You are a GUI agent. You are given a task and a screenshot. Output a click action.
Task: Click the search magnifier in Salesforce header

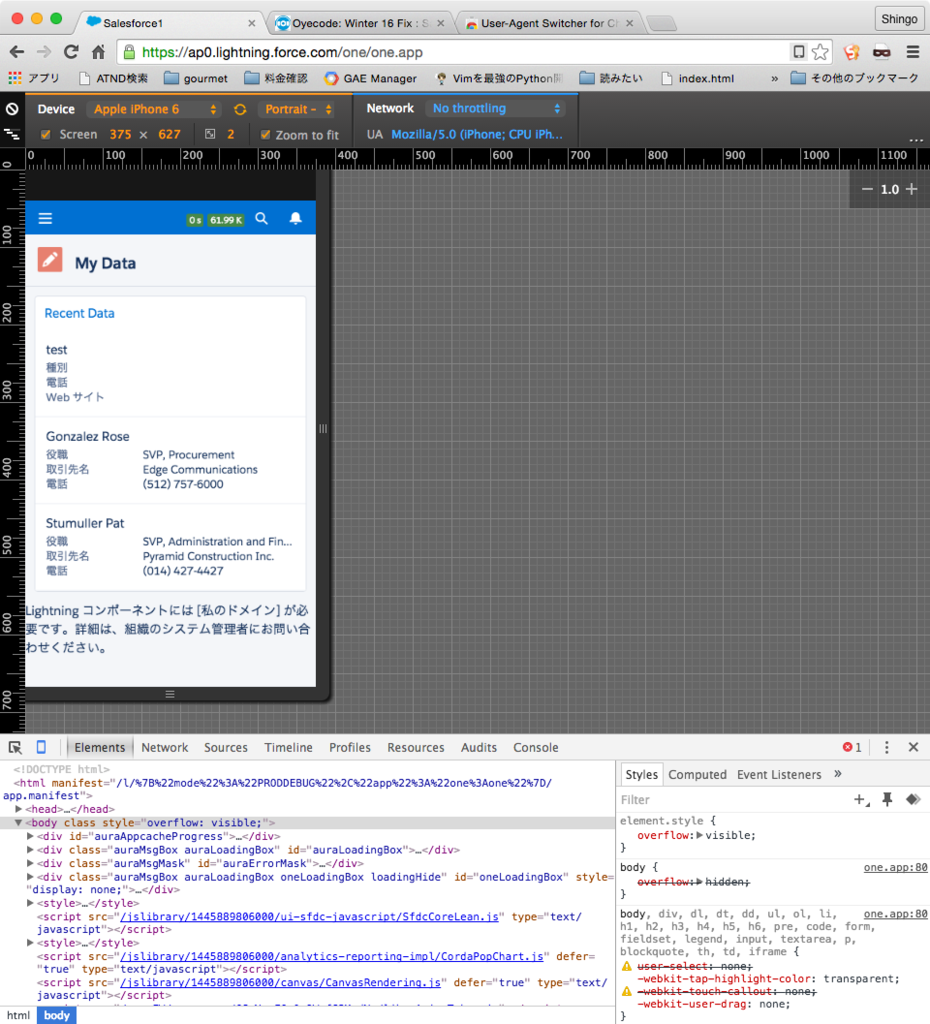point(261,218)
